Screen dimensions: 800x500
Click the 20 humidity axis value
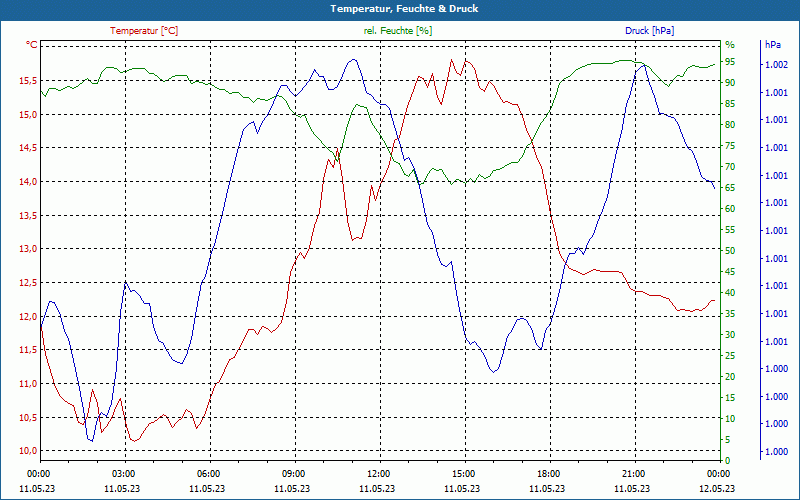[730, 377]
